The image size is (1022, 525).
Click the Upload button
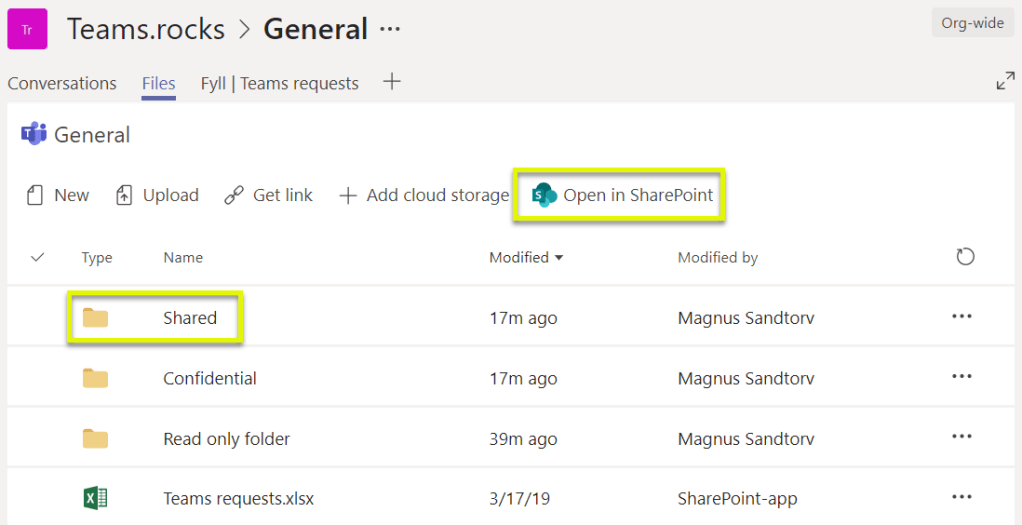pos(157,195)
